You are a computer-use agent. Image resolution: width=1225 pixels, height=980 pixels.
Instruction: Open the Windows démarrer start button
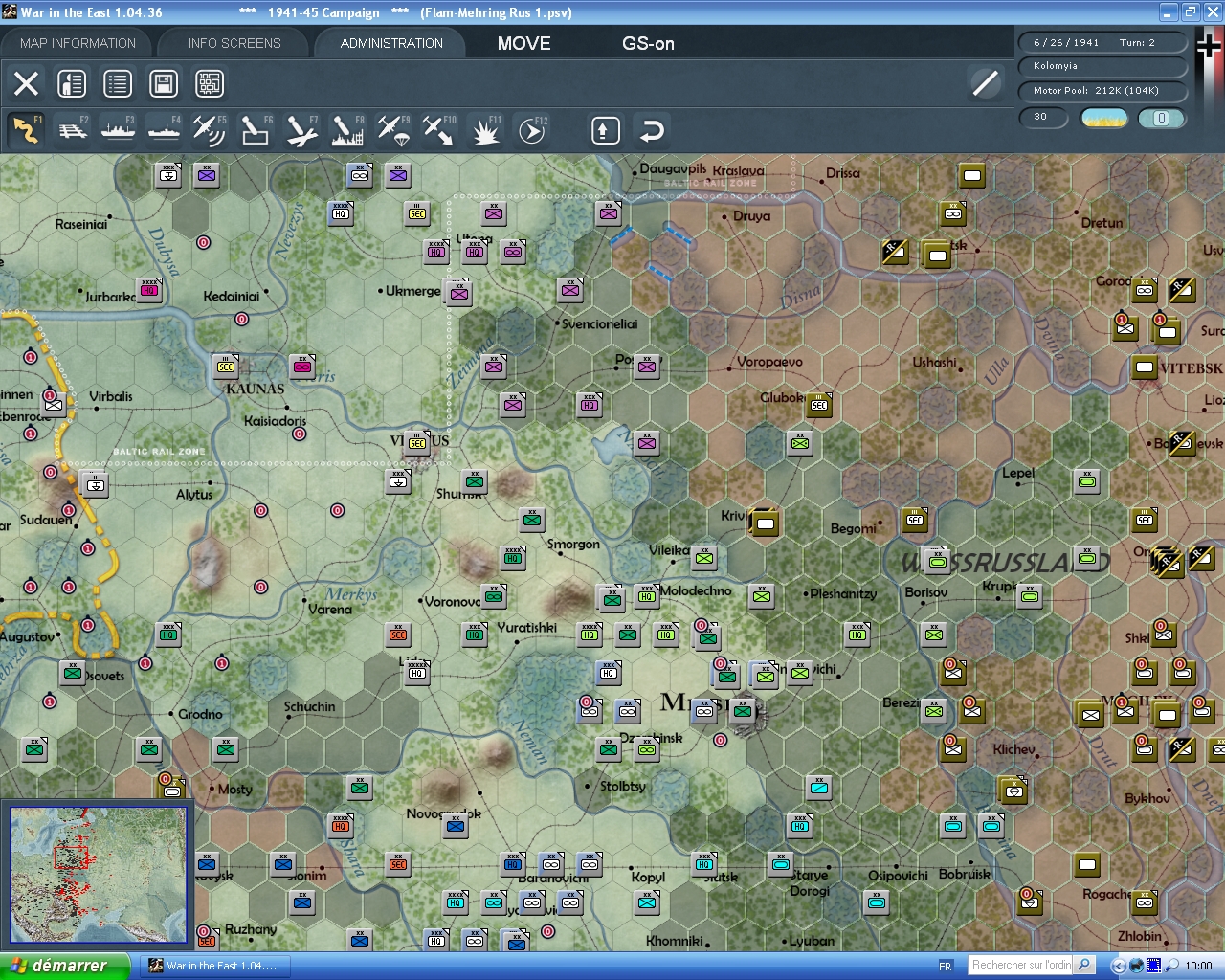click(64, 966)
